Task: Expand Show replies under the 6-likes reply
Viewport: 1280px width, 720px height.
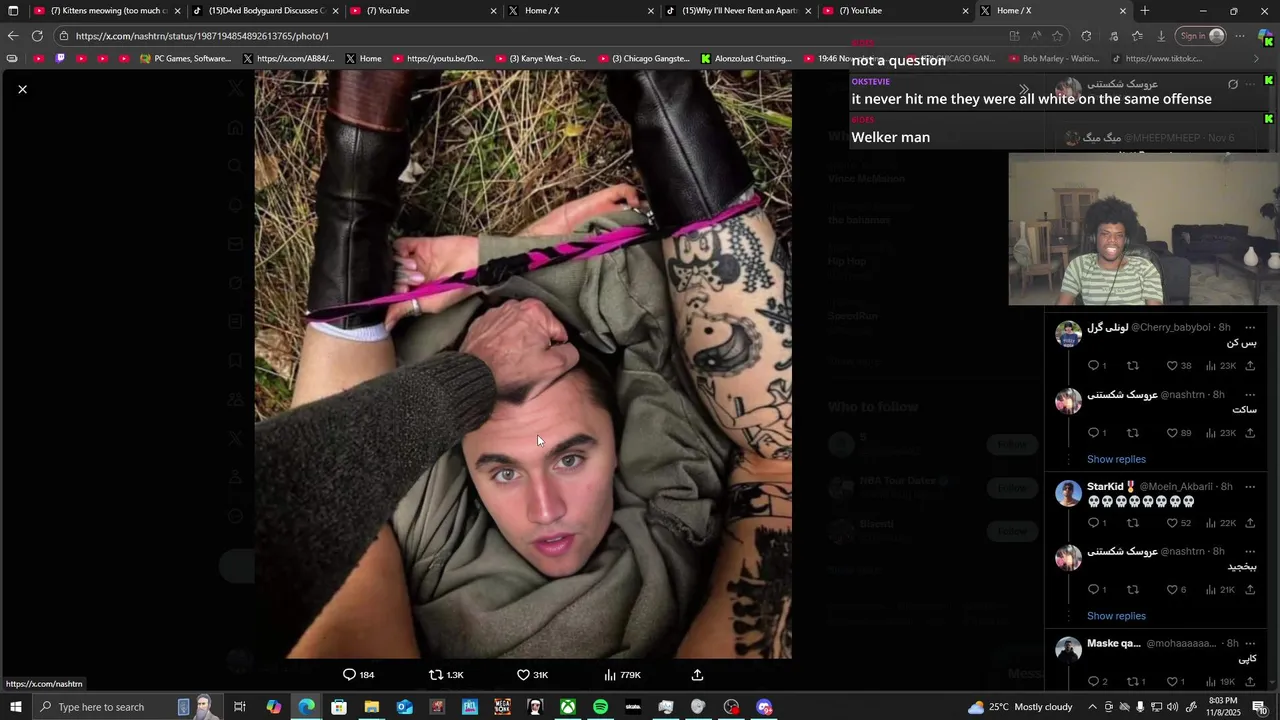Action: 1116,616
